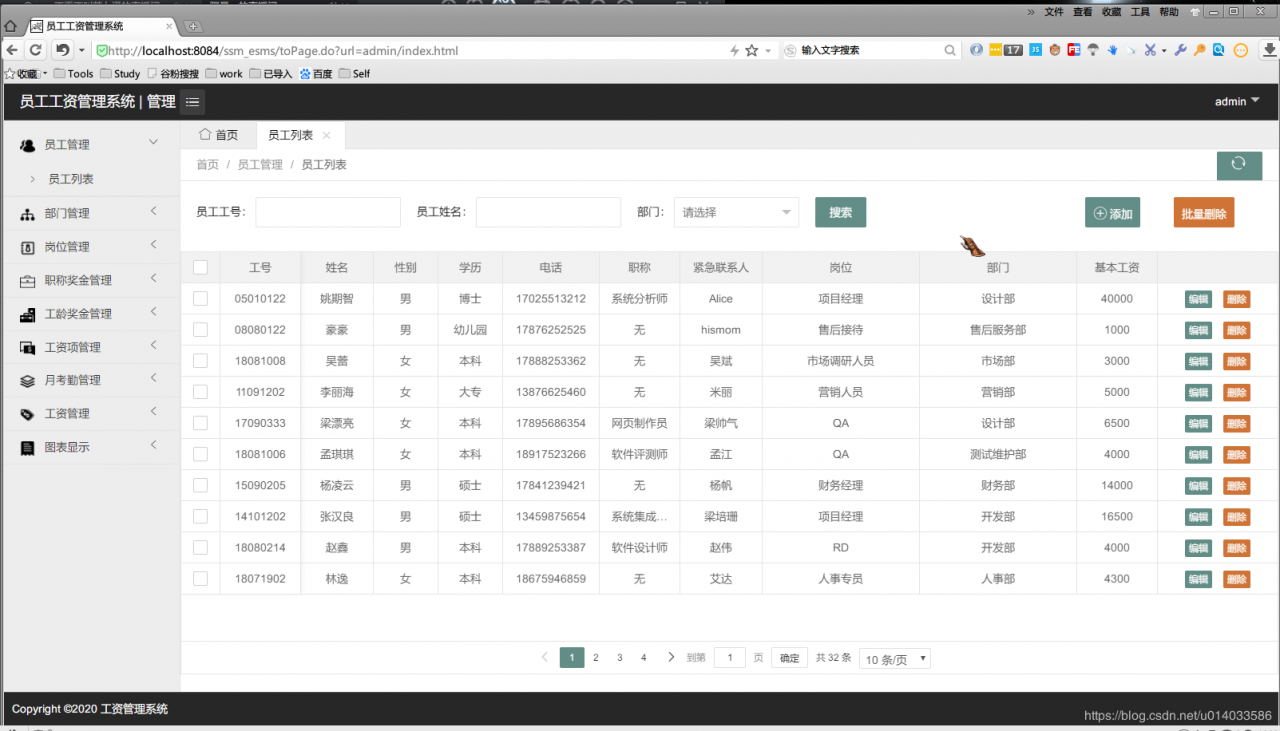
Task: Click the 岗位管理 sidebar icon
Action: 28,247
